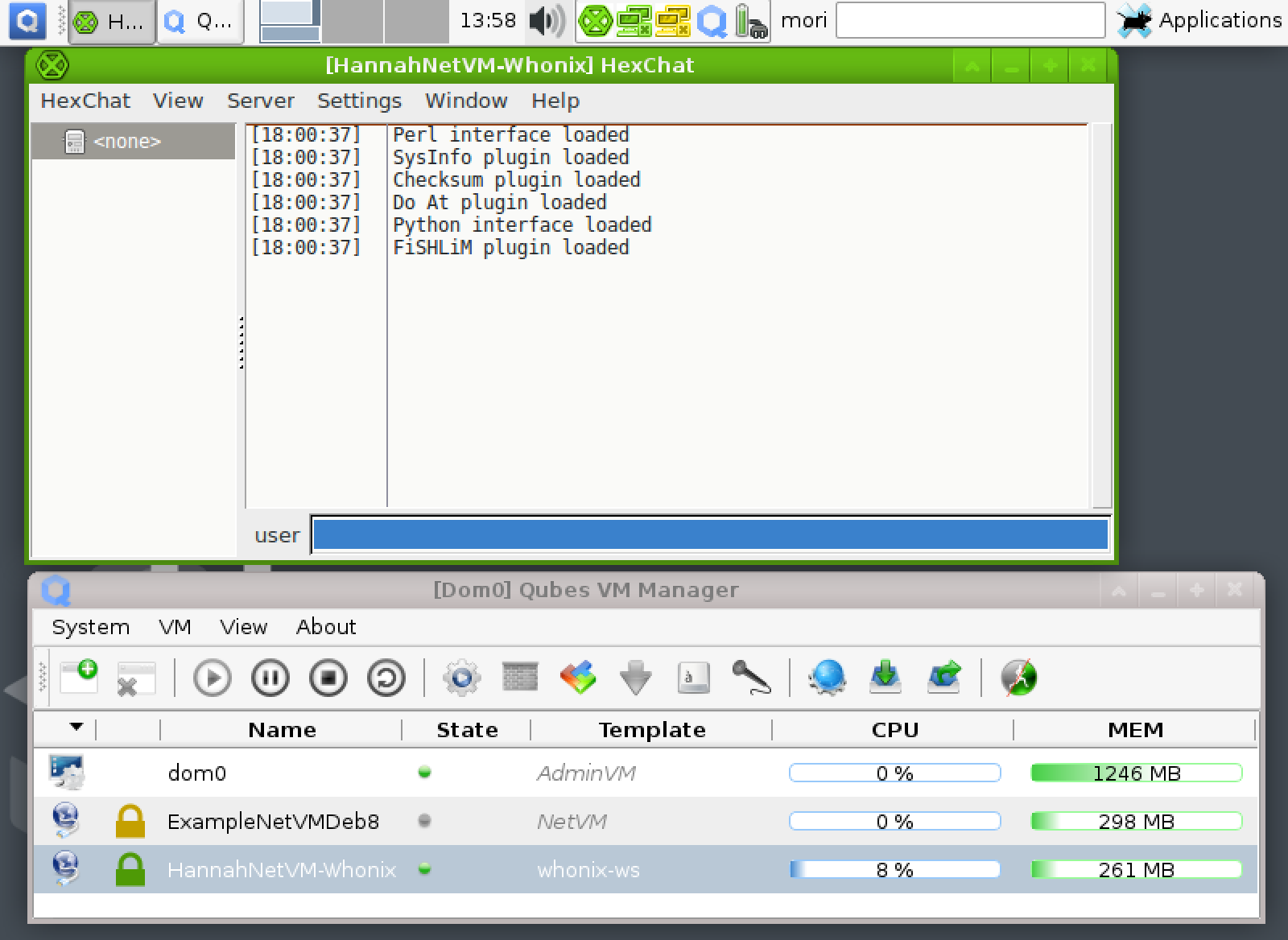Click the yellow lock icon of ExampleNetVMDeb8

[x=130, y=821]
